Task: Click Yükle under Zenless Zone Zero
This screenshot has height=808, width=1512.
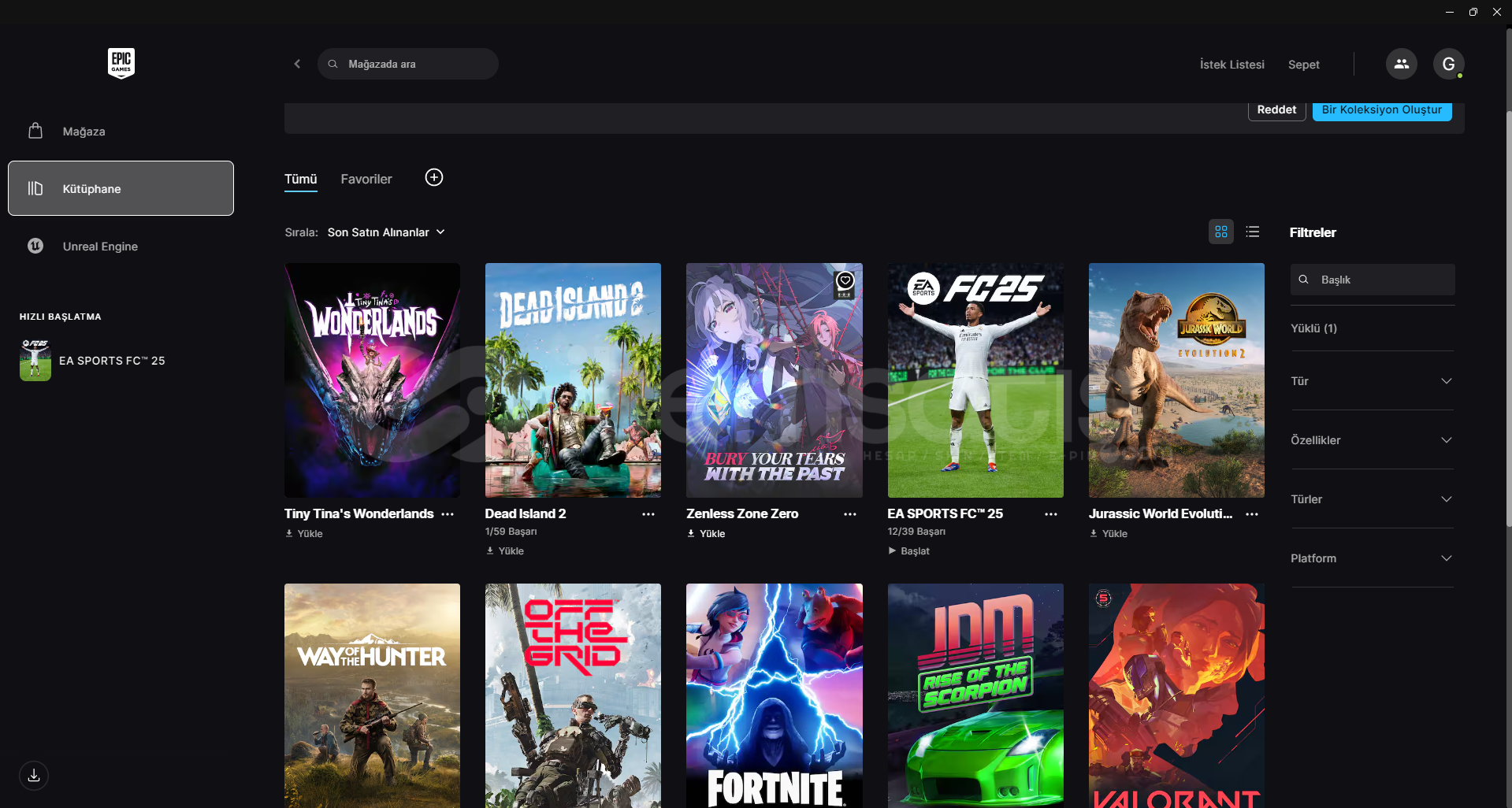Action: 707,534
